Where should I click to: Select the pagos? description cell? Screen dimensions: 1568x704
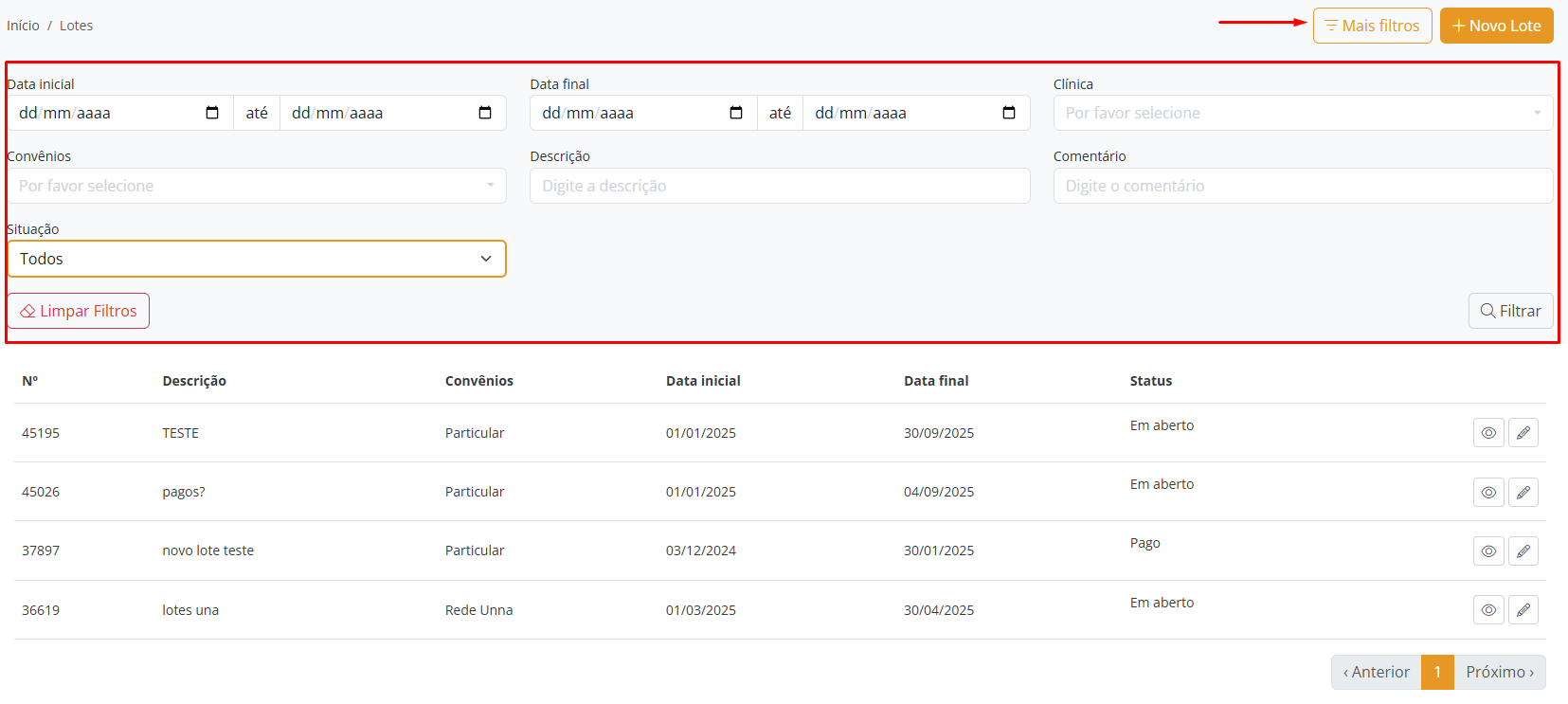(x=184, y=492)
